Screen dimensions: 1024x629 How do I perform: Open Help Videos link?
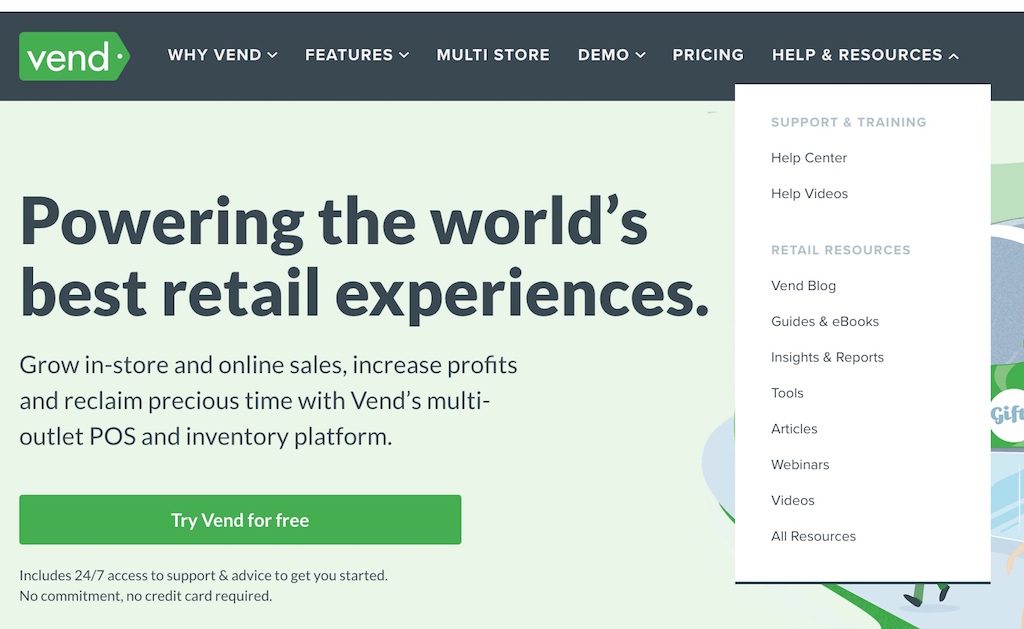pos(809,193)
